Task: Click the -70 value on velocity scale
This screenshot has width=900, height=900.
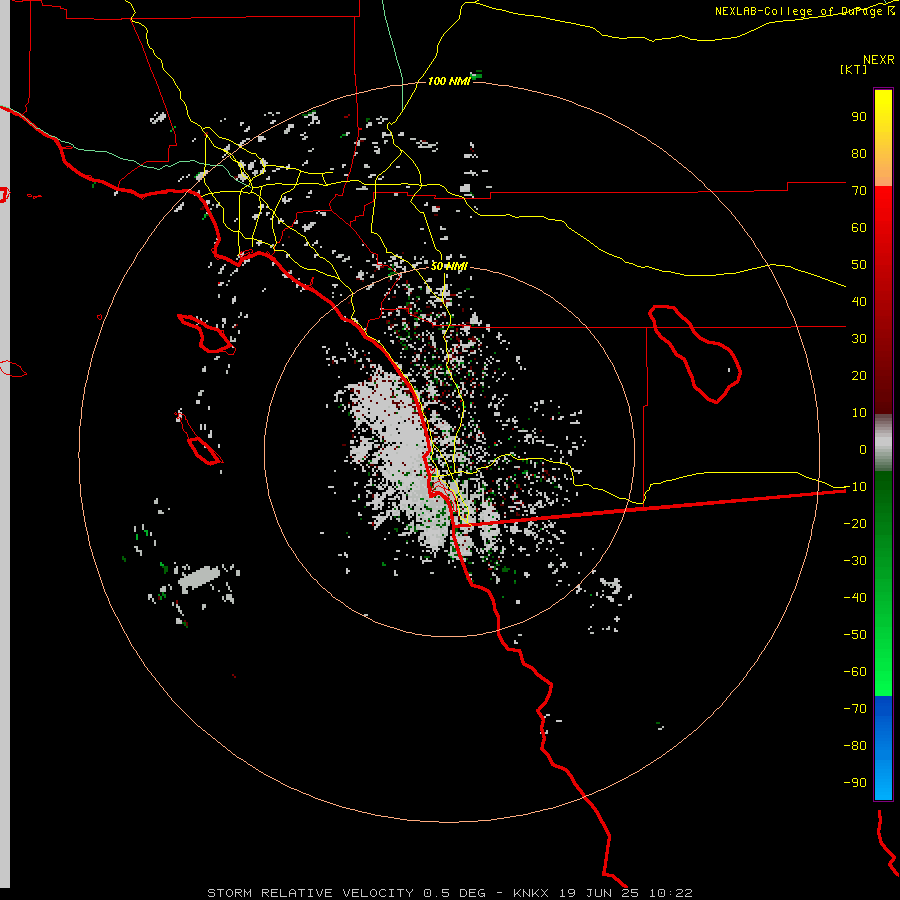Action: tap(855, 709)
